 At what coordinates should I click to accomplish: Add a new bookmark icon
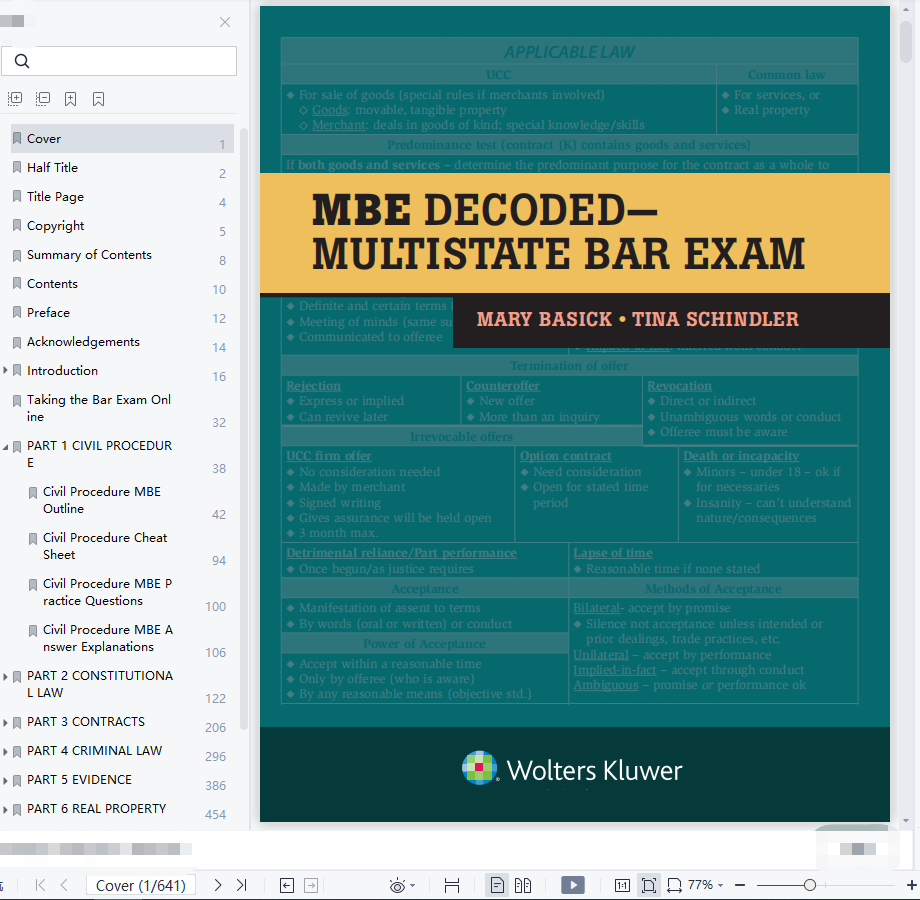pyautogui.click(x=70, y=99)
